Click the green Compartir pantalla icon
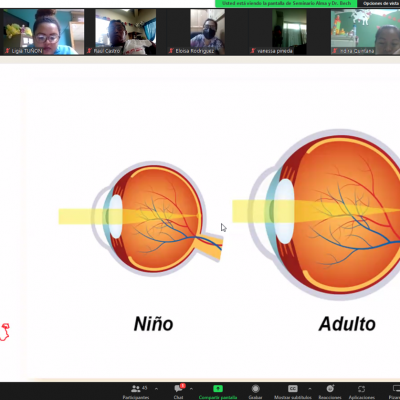Image resolution: width=400 pixels, height=400 pixels. (x=218, y=389)
